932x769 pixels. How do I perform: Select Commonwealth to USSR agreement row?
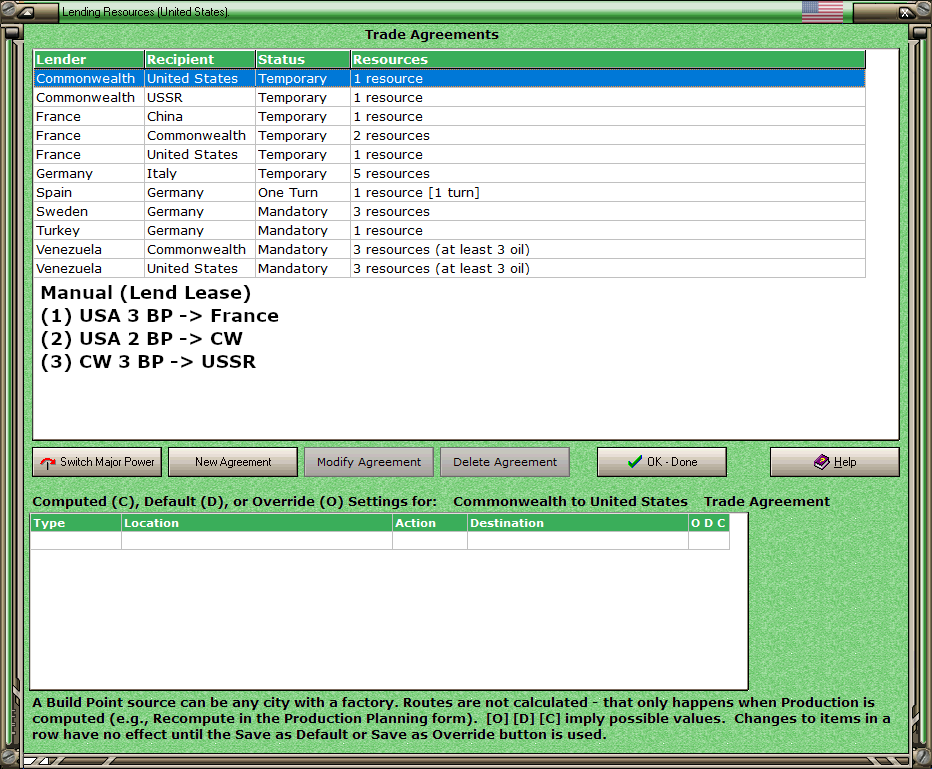pos(449,97)
